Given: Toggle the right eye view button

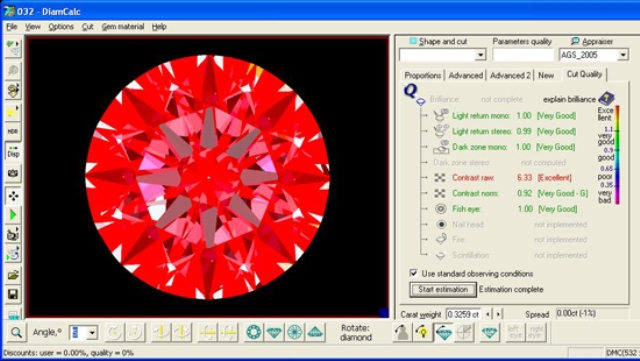Looking at the screenshot, I should point(536,332).
